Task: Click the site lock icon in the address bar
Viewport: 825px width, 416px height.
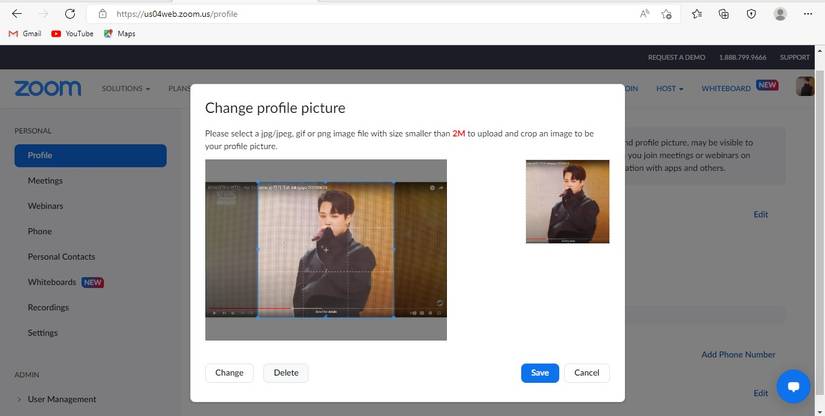Action: [x=103, y=14]
